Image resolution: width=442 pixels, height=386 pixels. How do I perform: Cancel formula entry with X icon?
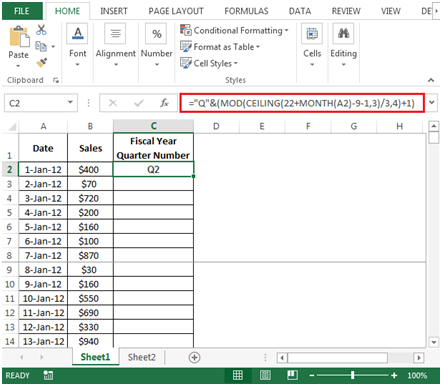click(113, 103)
